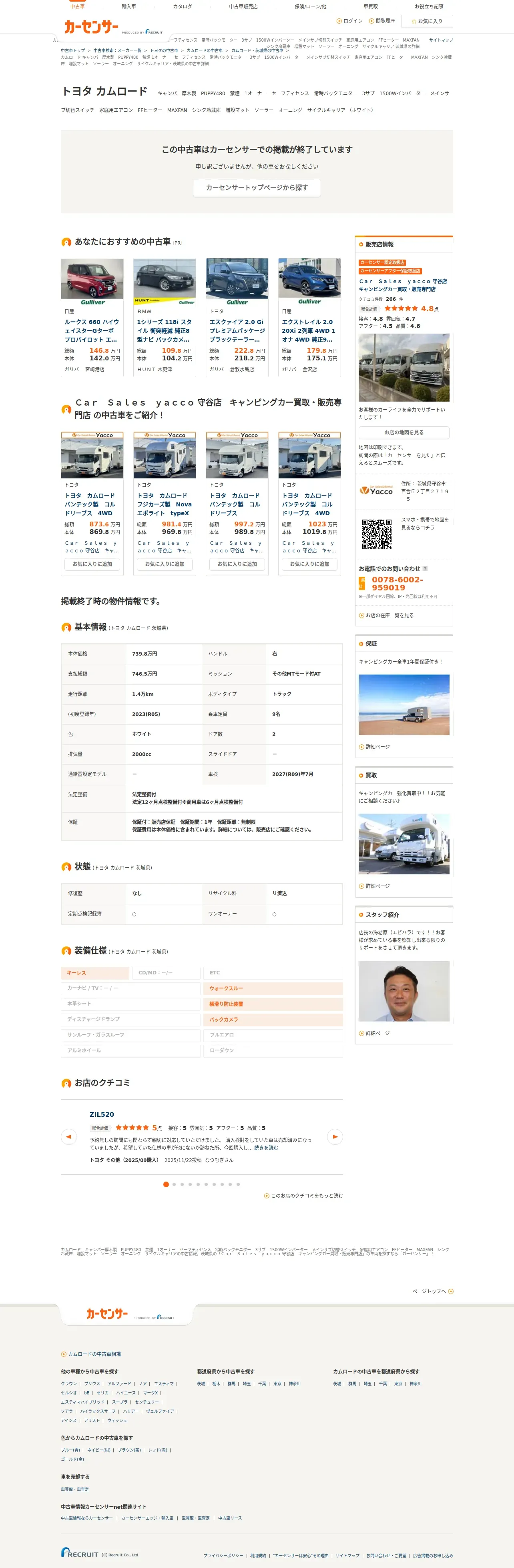Click the footer カーセンサー logo
514x1568 pixels.
107,1314
